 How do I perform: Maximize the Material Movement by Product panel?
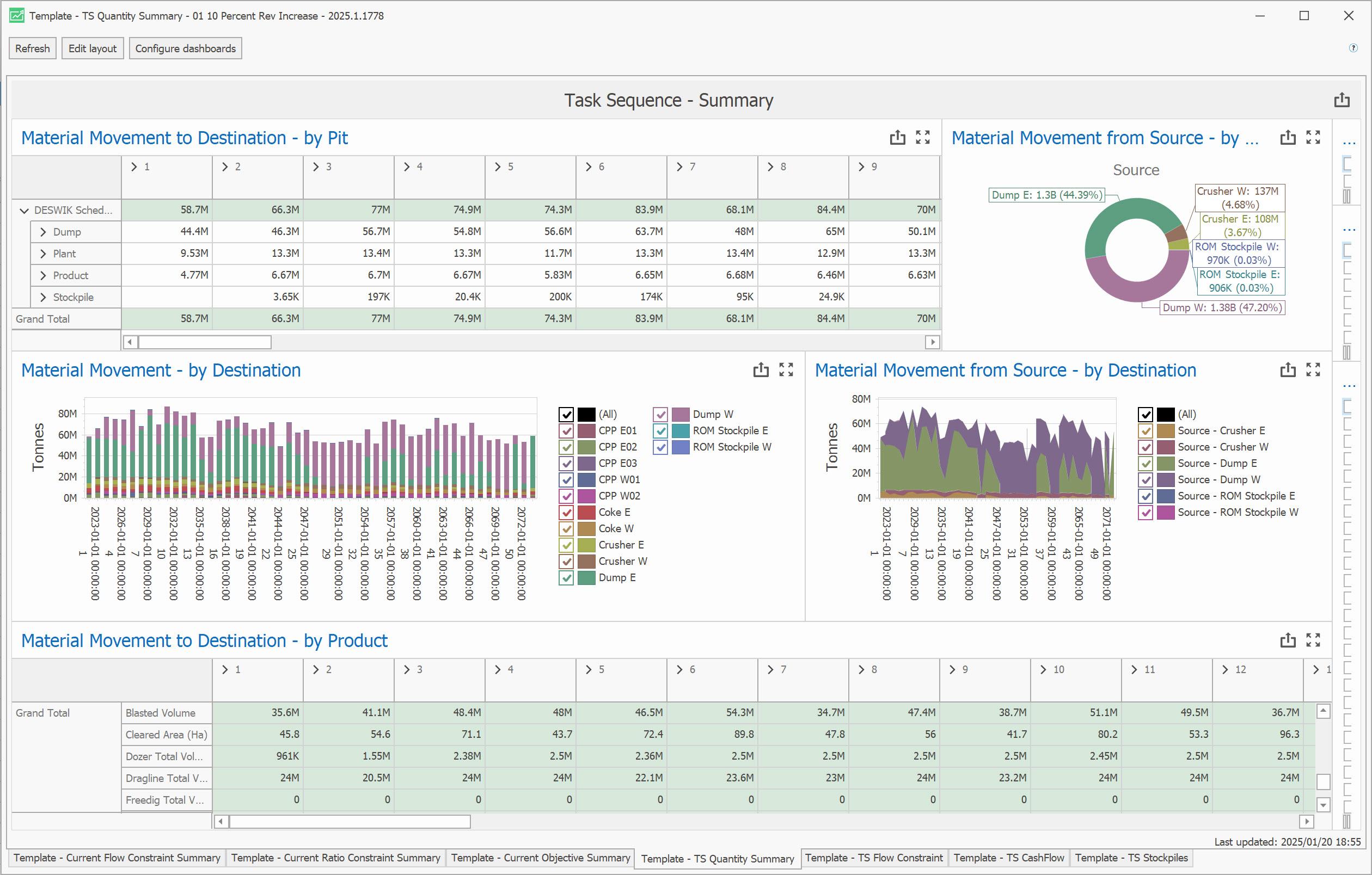pyautogui.click(x=1313, y=640)
